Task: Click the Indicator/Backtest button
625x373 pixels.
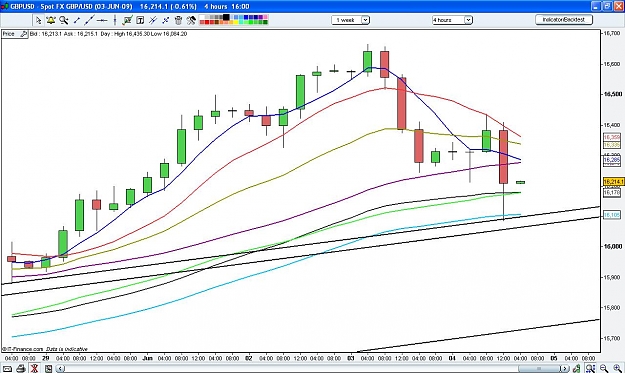Action: tap(564, 20)
